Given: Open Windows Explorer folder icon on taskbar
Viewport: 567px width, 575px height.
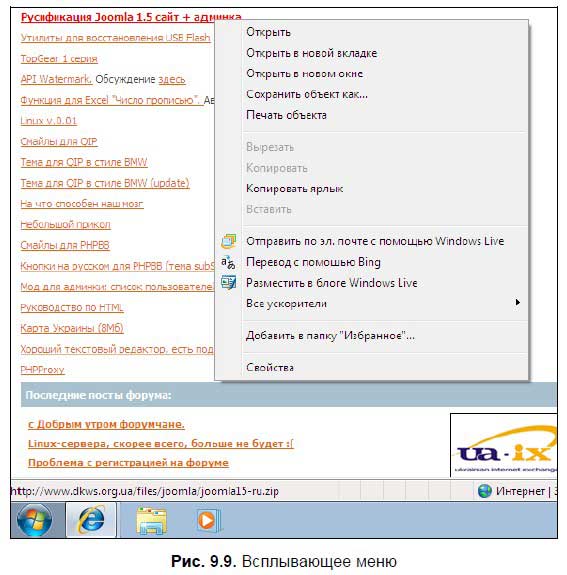Looking at the screenshot, I should [151, 520].
